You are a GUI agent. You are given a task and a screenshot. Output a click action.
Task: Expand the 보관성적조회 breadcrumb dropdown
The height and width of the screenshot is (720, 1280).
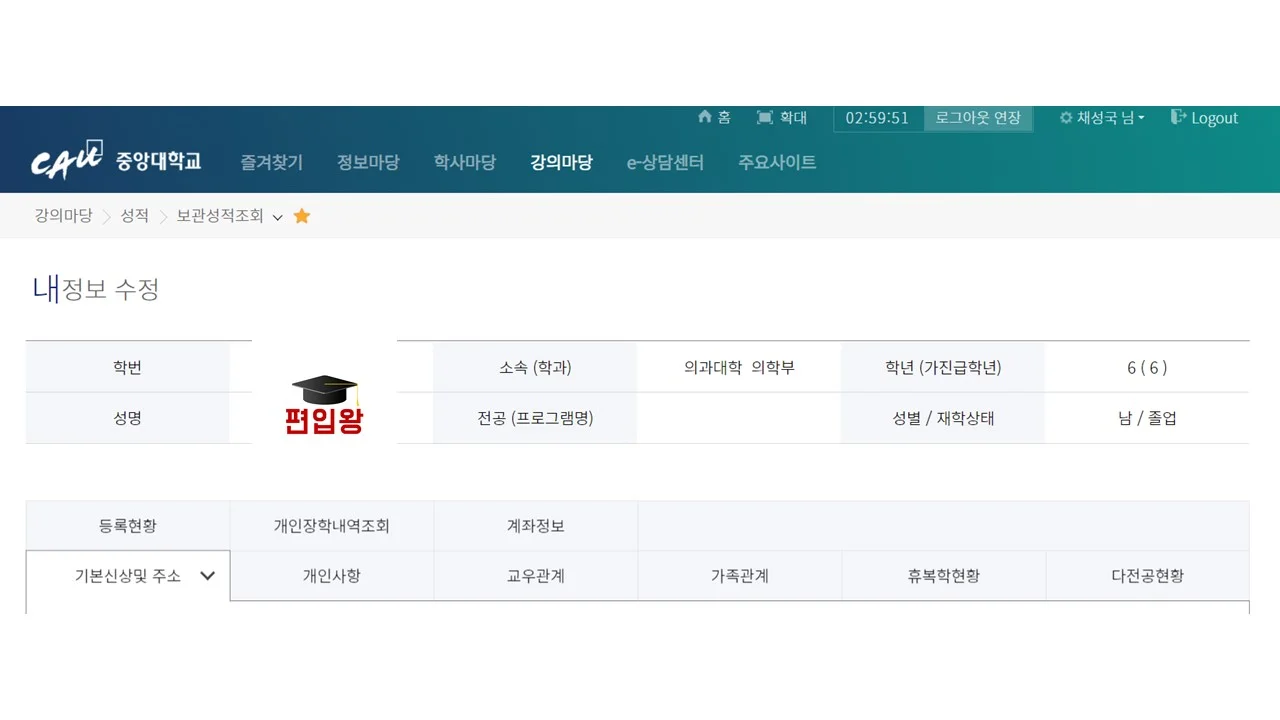pyautogui.click(x=278, y=217)
